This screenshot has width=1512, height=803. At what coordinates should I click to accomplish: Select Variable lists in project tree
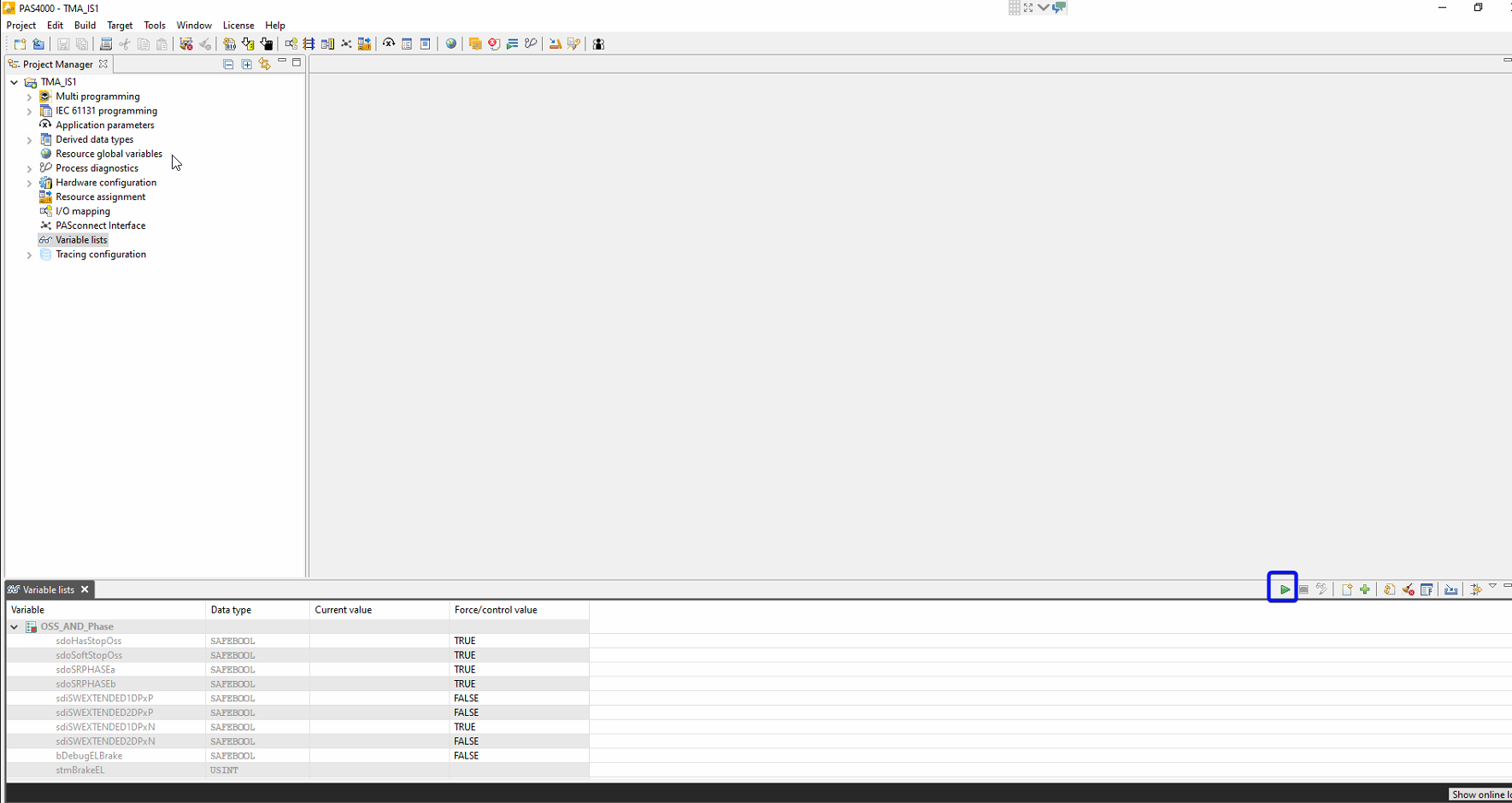pyautogui.click(x=81, y=240)
